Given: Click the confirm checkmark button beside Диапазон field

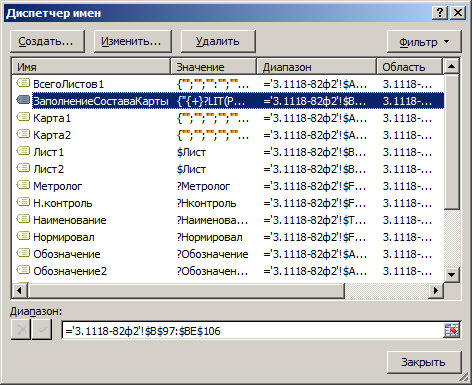Looking at the screenshot, I should pyautogui.click(x=42, y=330).
